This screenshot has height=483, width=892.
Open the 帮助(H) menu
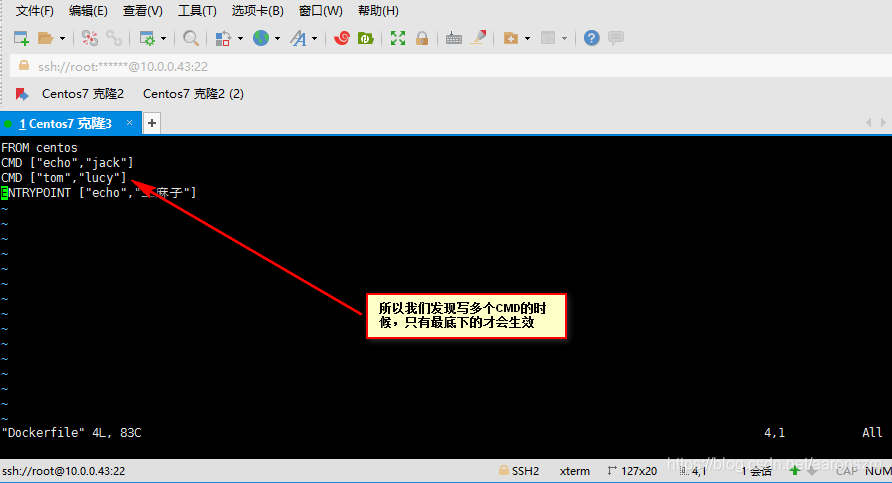tap(378, 11)
